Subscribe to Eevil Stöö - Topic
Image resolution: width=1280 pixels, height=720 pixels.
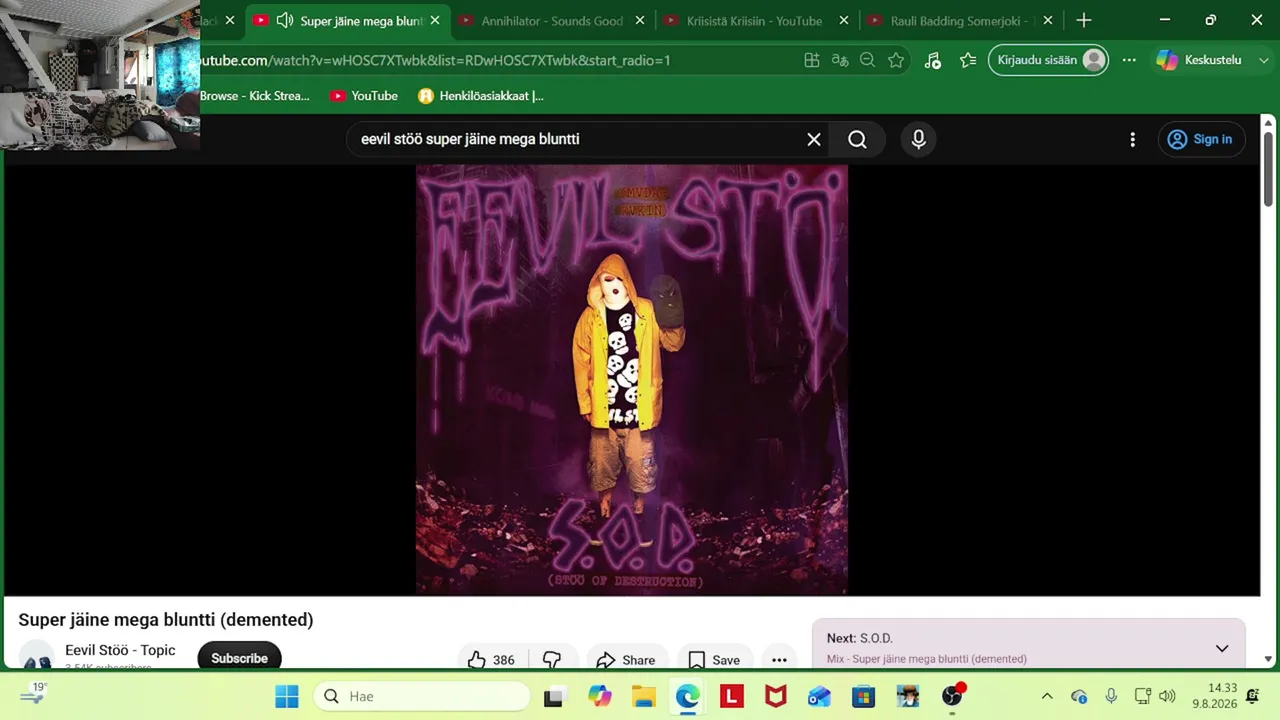point(239,658)
